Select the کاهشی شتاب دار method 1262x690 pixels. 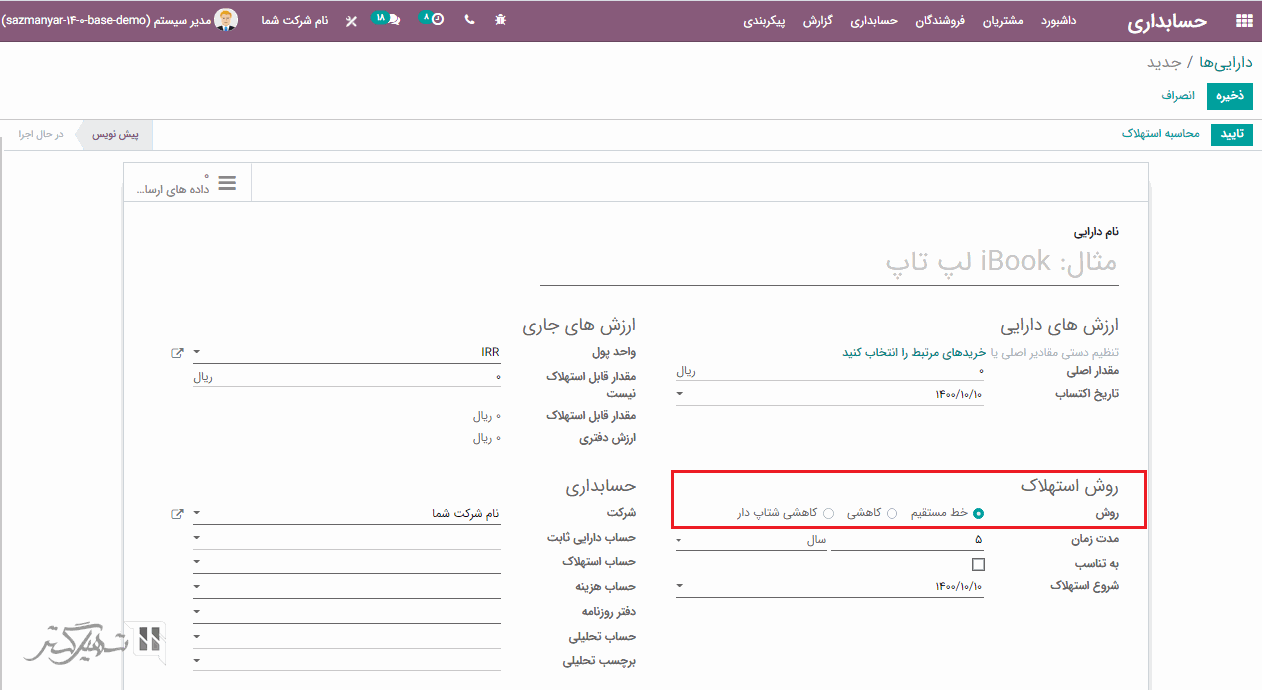coord(828,513)
